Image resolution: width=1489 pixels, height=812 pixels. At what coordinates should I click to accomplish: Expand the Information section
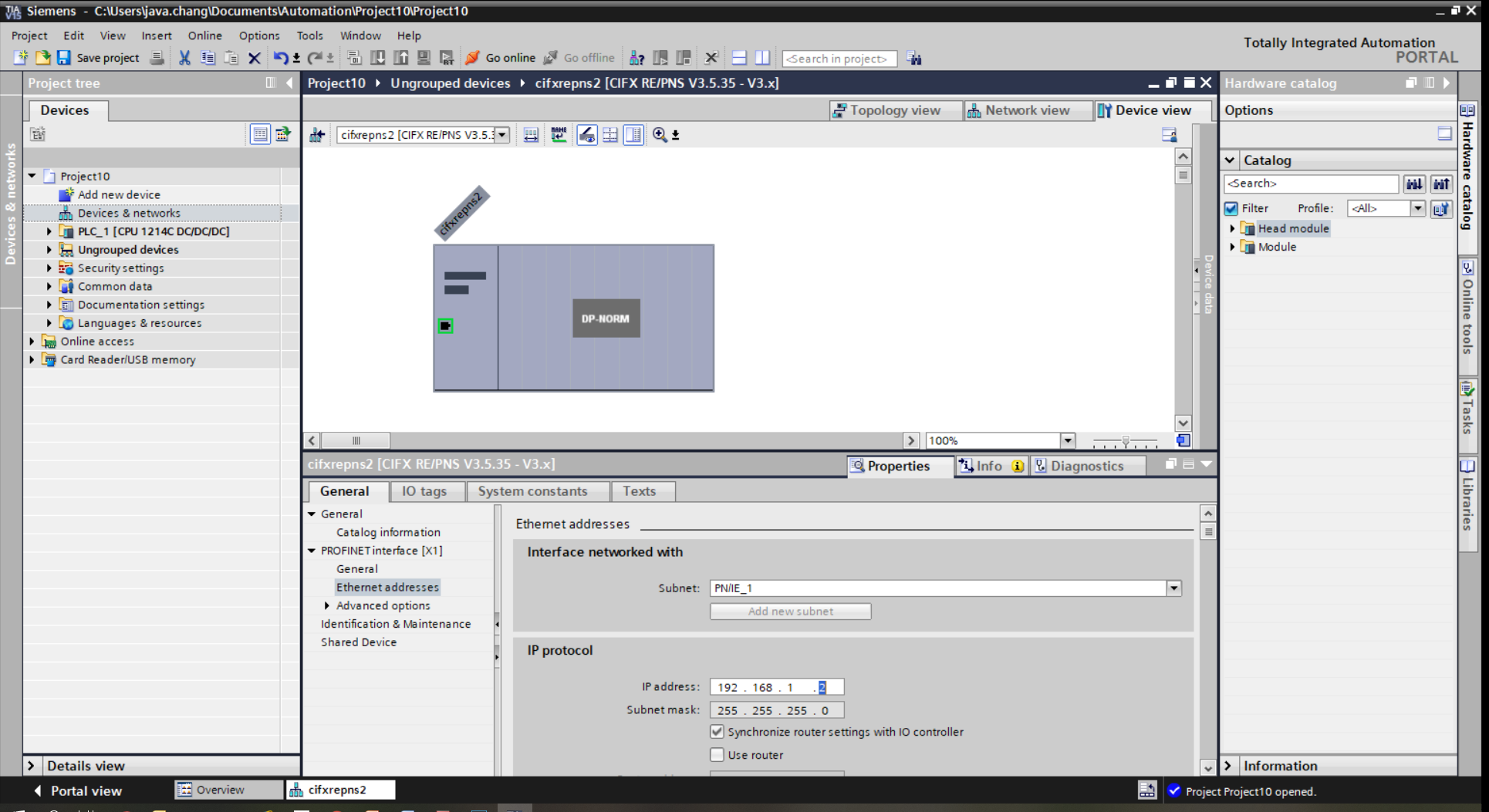(1228, 766)
